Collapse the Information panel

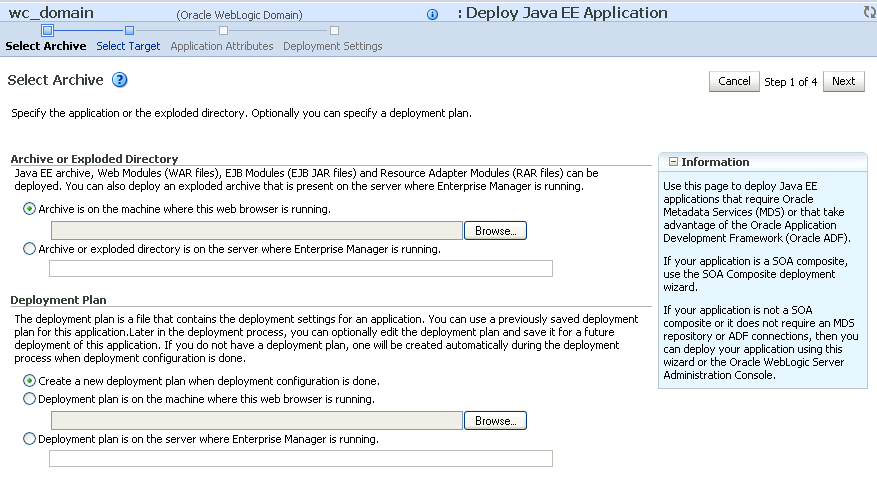click(673, 162)
